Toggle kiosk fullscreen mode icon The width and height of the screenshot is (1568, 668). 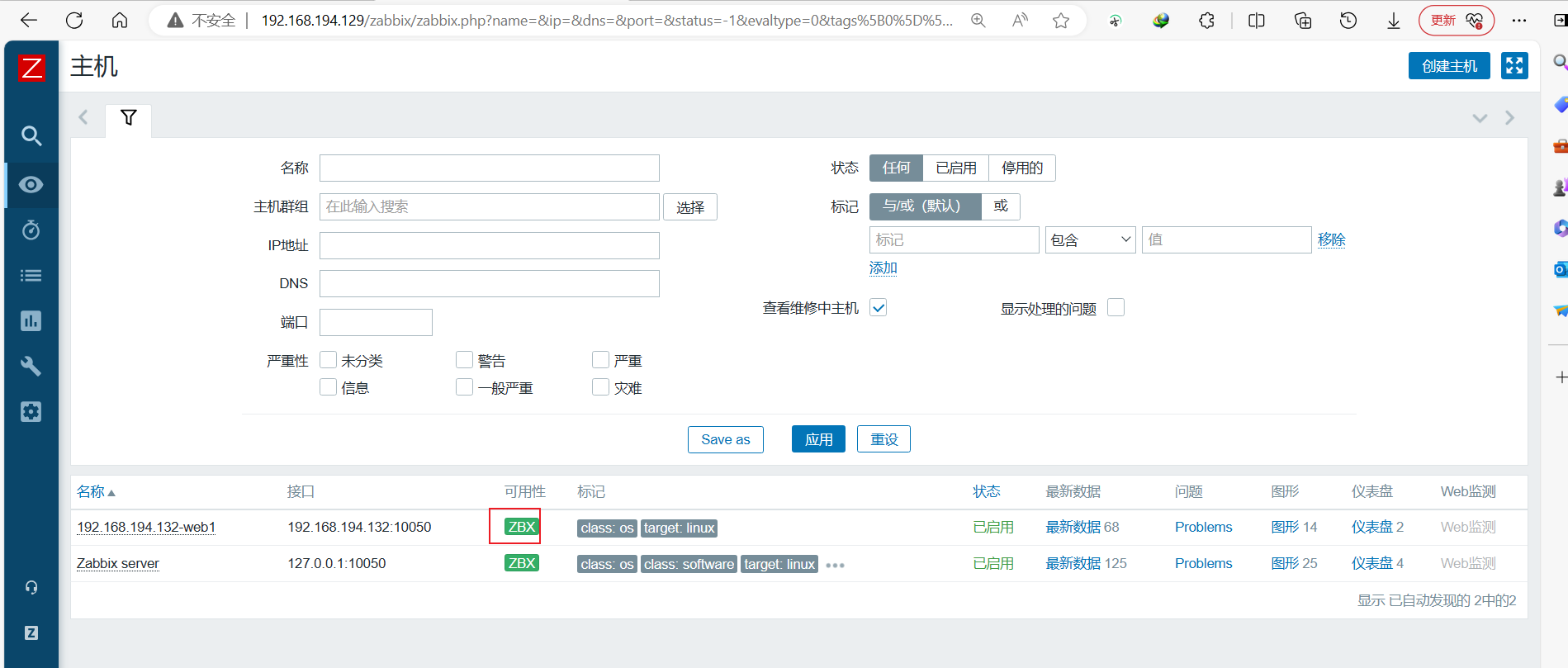[x=1514, y=66]
